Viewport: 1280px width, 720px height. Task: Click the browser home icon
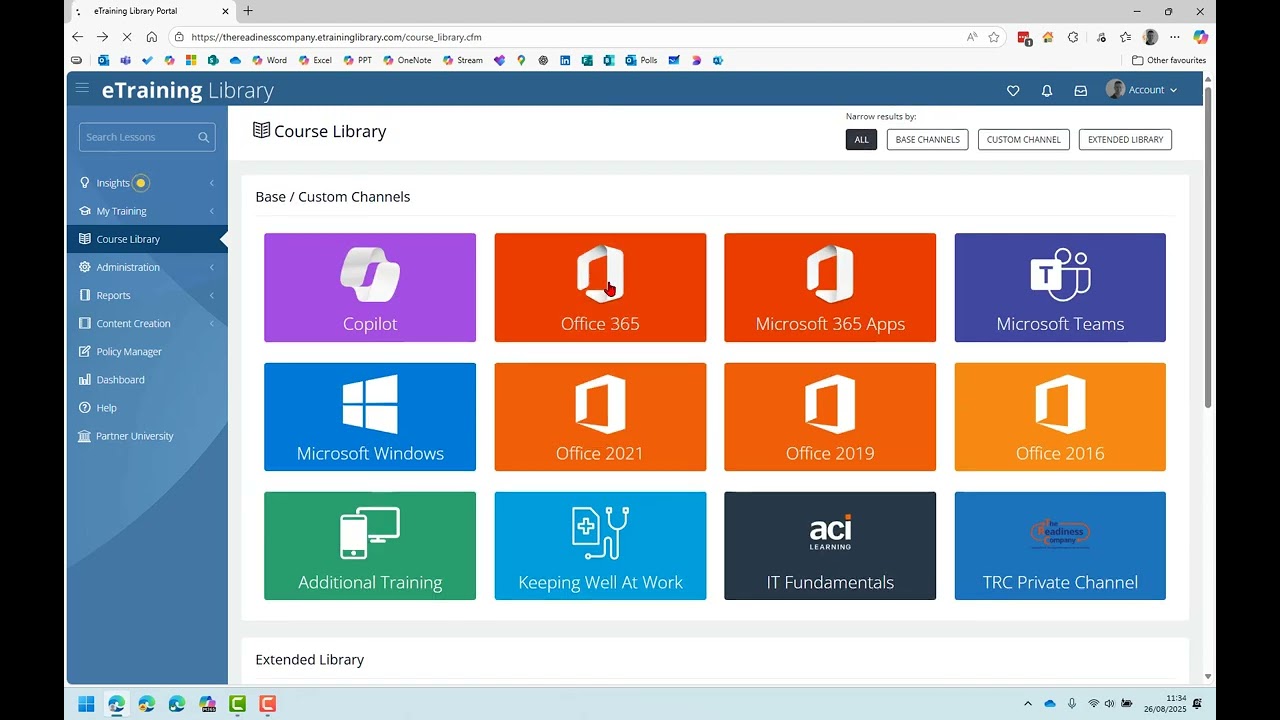[152, 37]
